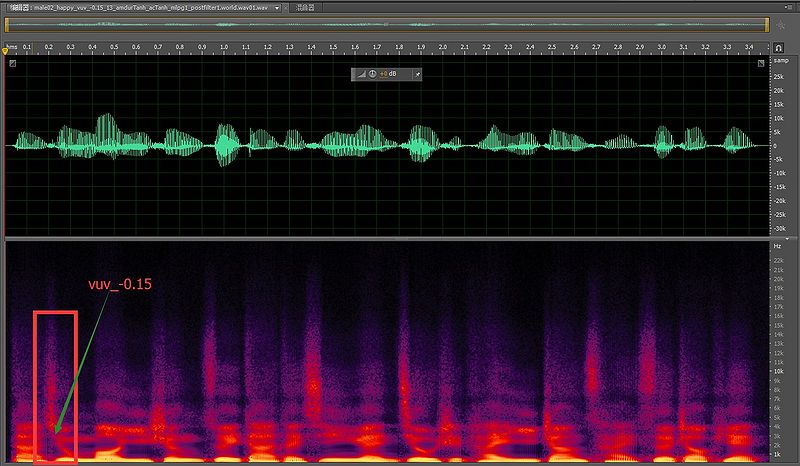Screen dimensions: 800x466
Task: Click the fade-out handle at waveform top-right
Action: [x=761, y=64]
